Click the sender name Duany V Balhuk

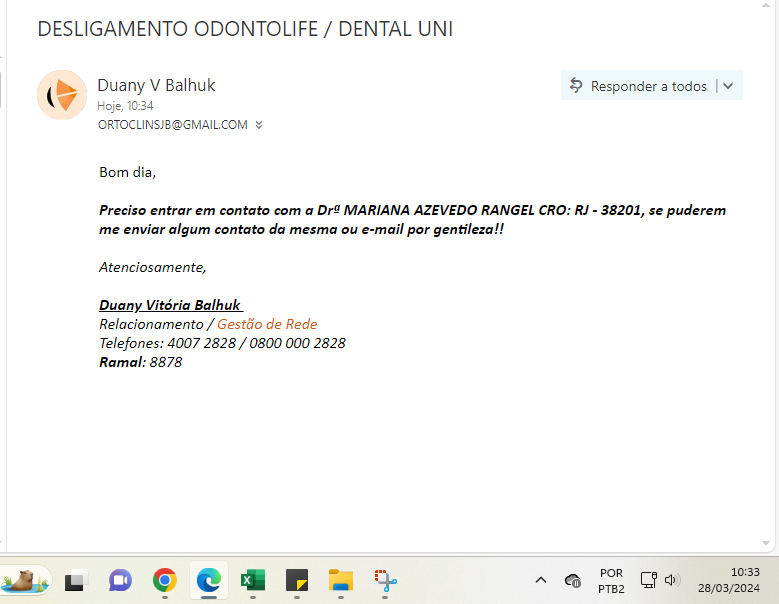[156, 85]
